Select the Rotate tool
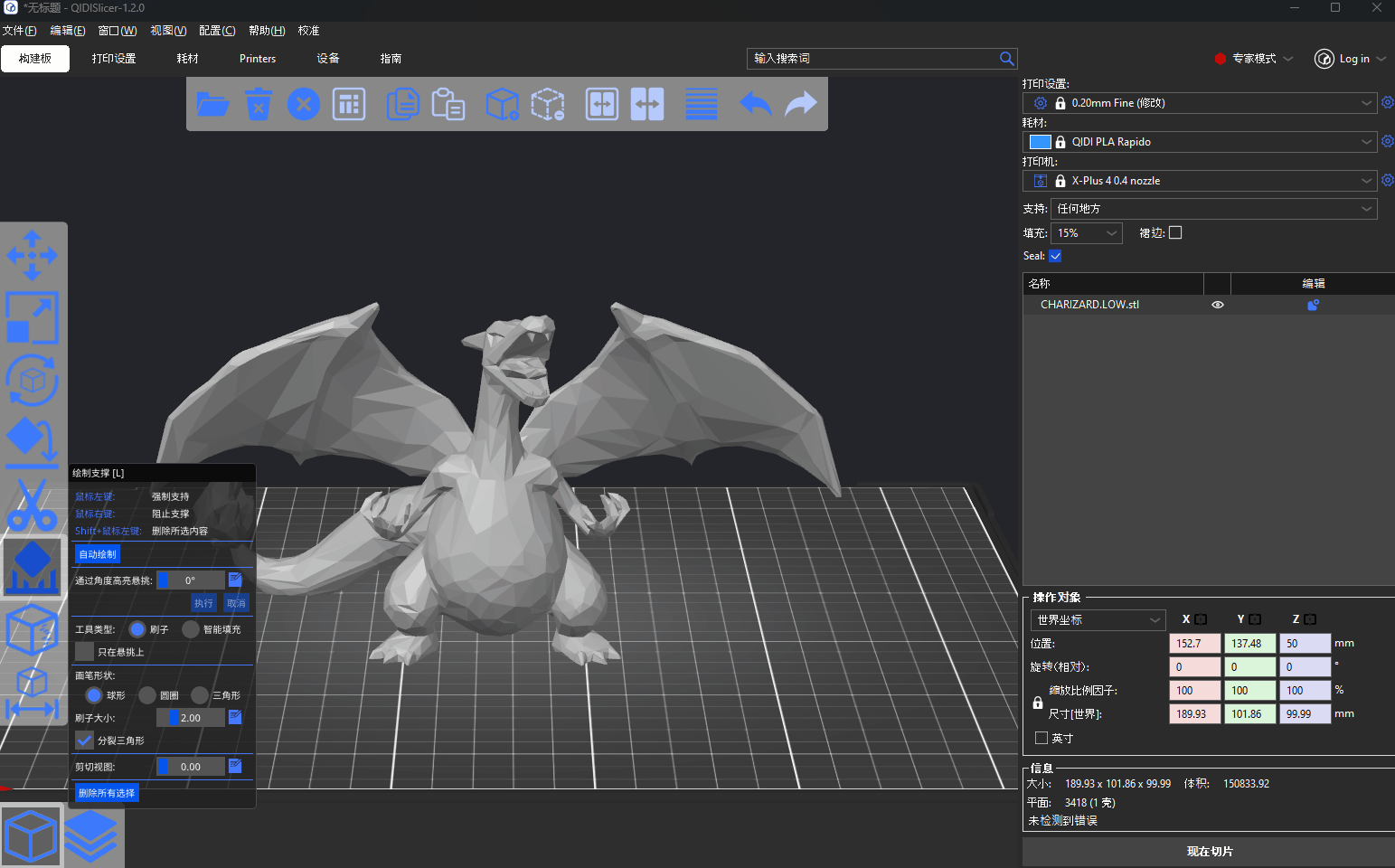Viewport: 1395px width, 868px height. 33,380
